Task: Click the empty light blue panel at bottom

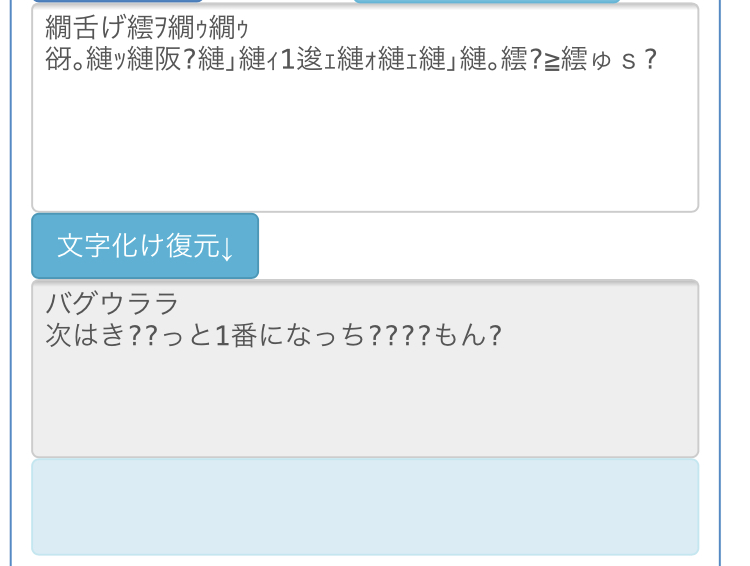Action: point(365,507)
